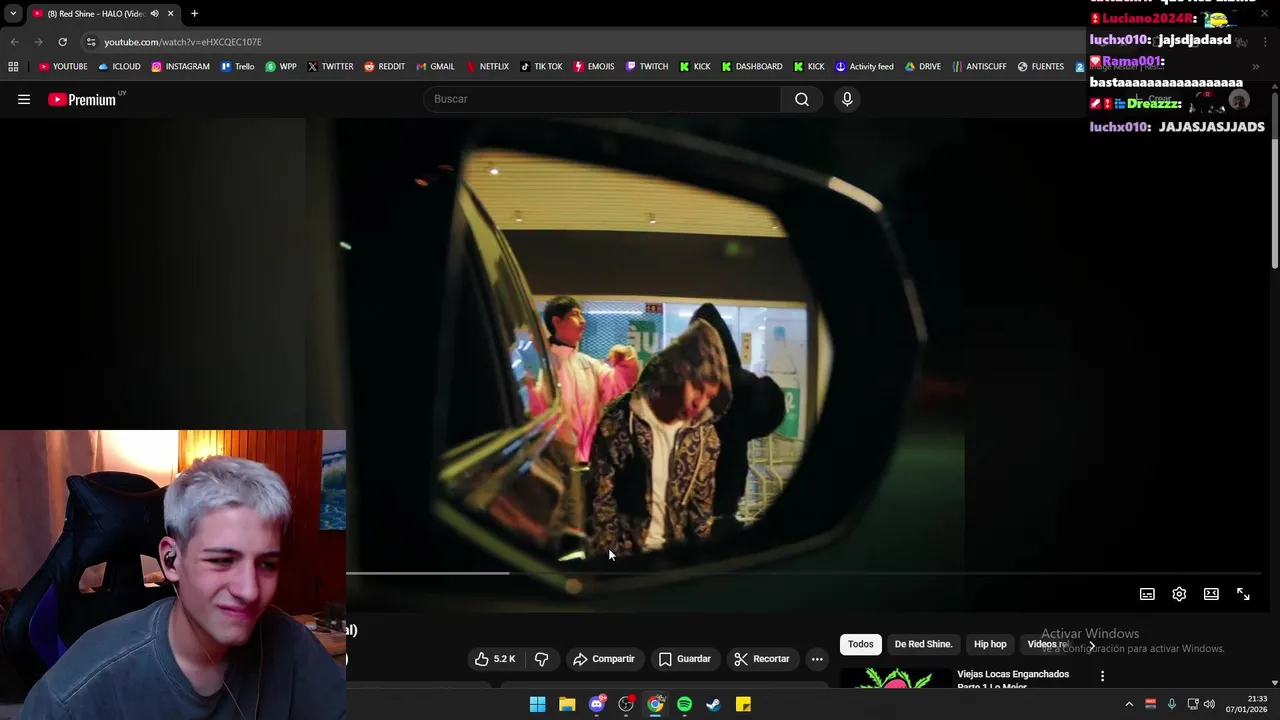The width and height of the screenshot is (1280, 720).
Task: Select the Todos filter chip
Action: (x=860, y=644)
